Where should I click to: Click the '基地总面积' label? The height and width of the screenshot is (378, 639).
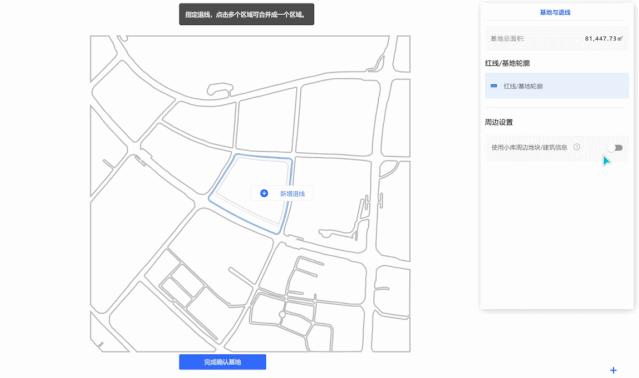point(507,39)
